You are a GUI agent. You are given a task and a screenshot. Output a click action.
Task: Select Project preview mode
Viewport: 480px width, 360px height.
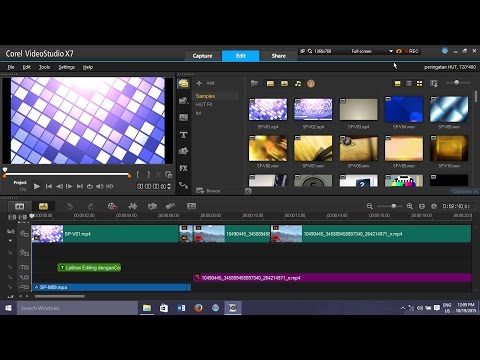point(20,183)
